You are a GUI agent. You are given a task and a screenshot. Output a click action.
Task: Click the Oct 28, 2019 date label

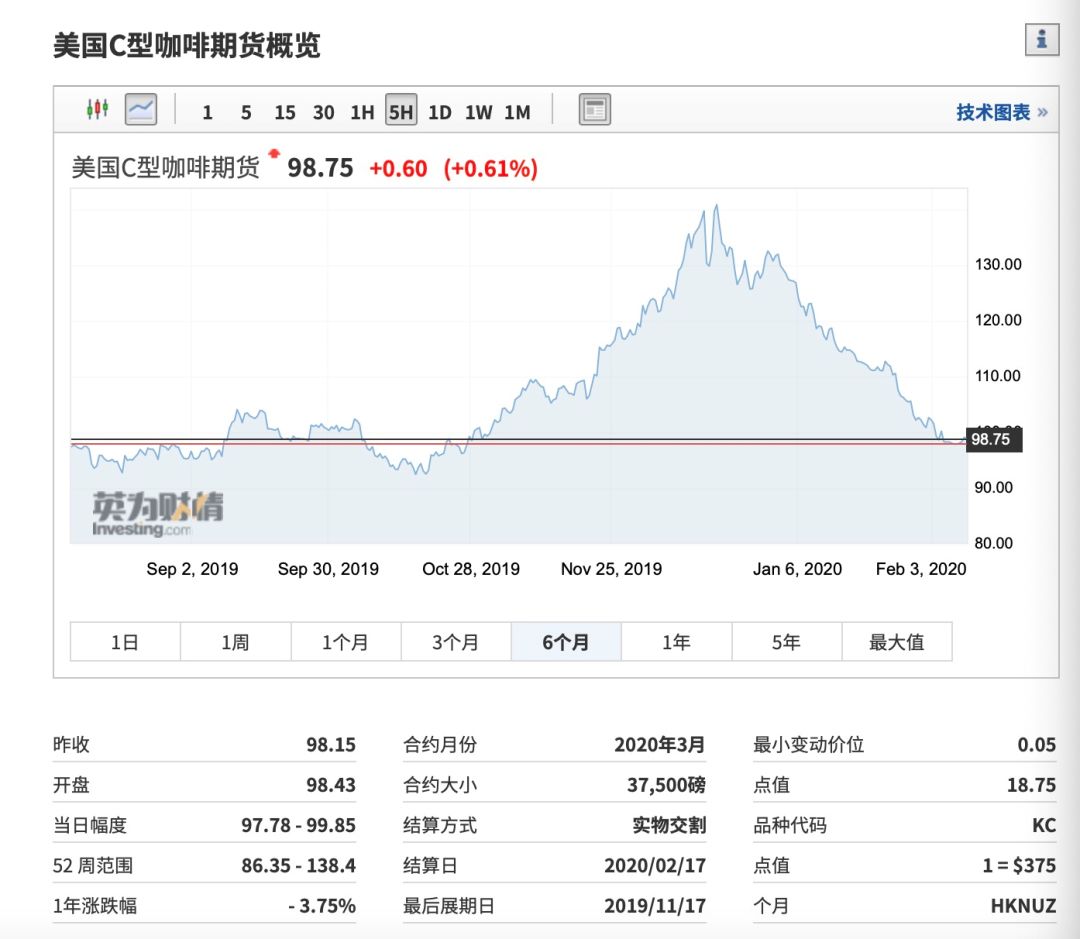pos(471,569)
